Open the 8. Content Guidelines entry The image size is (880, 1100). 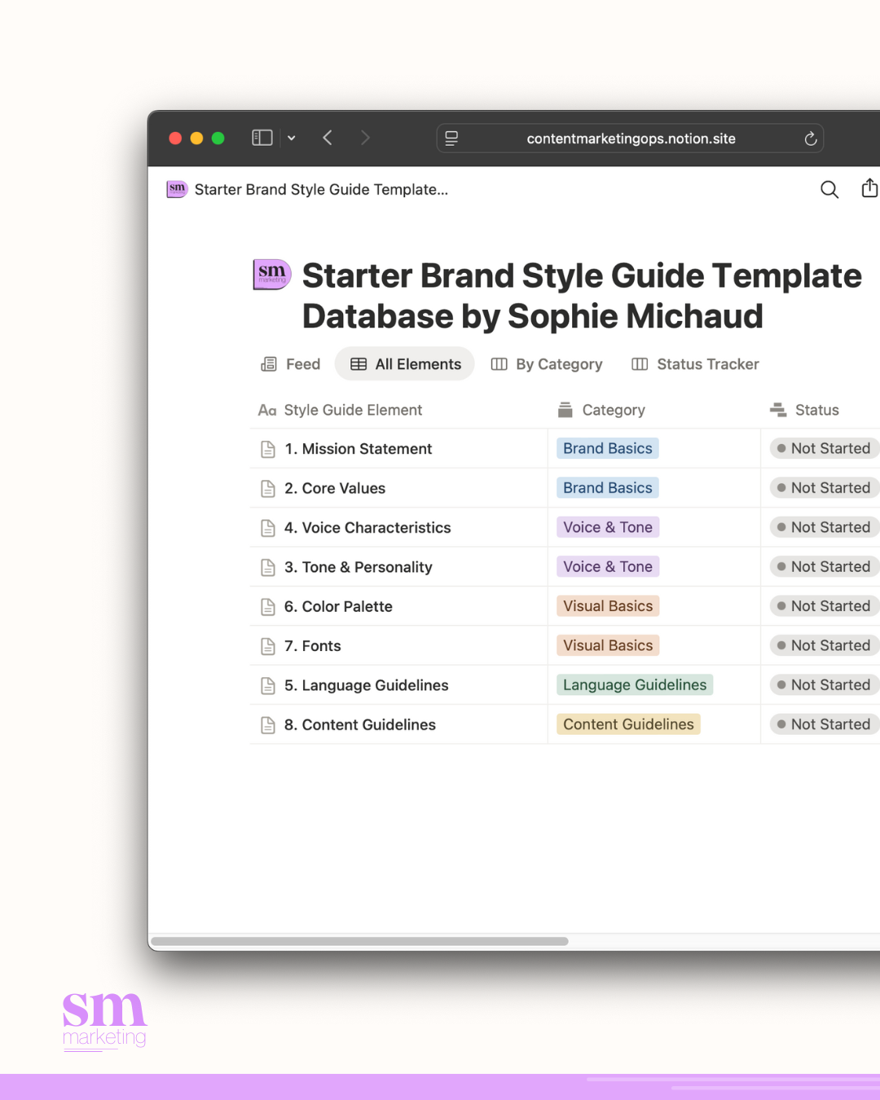[x=359, y=725]
